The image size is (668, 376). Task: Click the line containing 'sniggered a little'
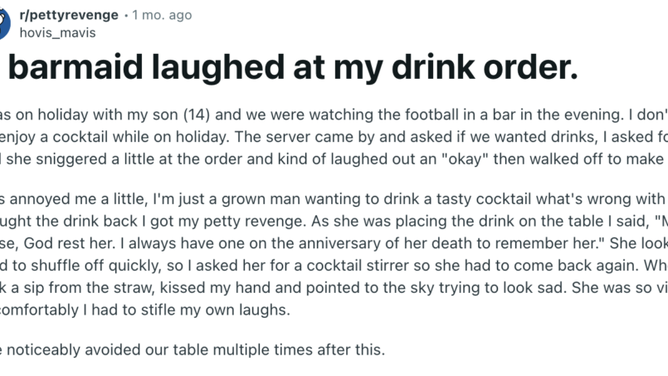(334, 159)
